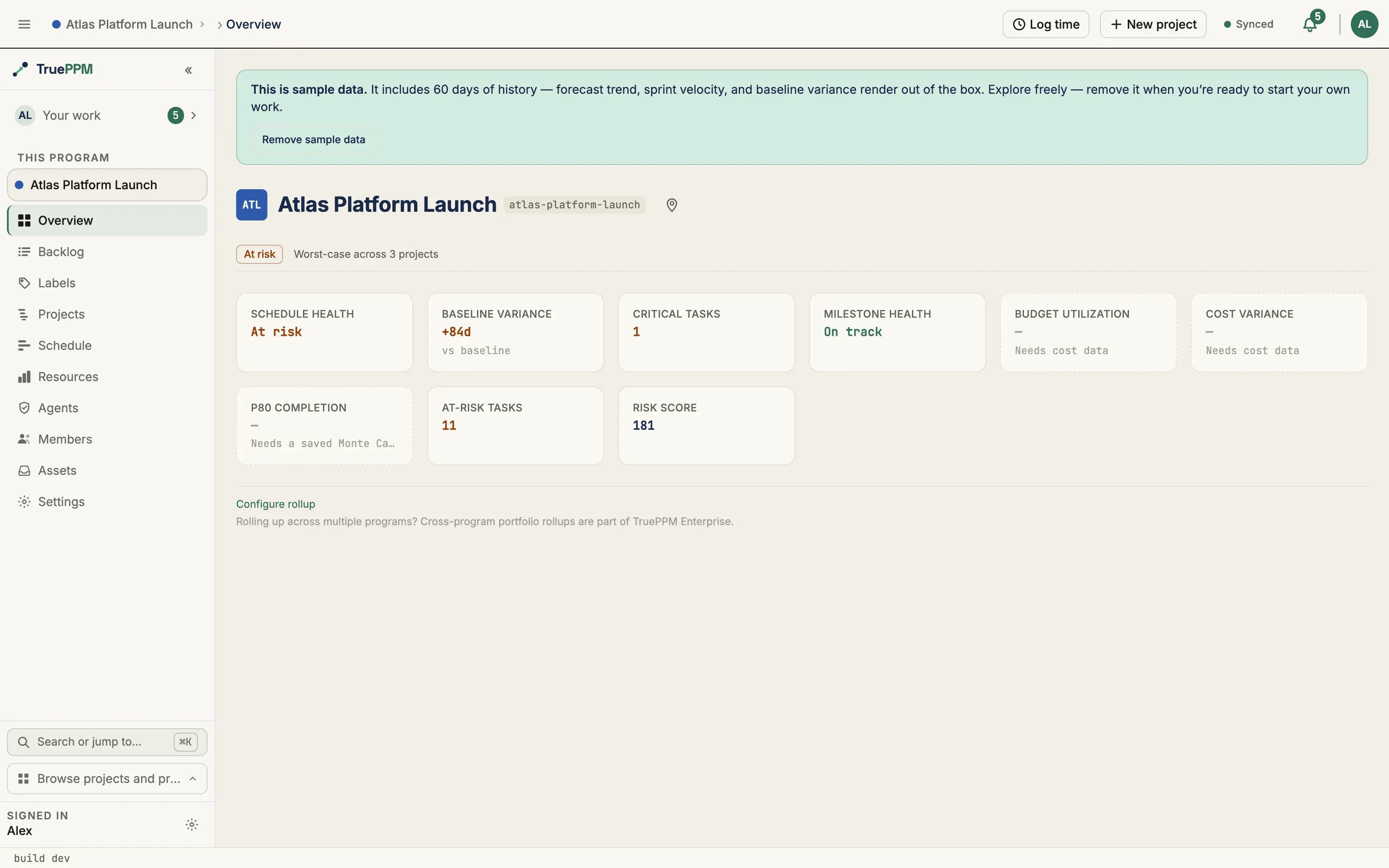Click the atlas-platform-launch slug text
This screenshot has height=868, width=1389.
pyautogui.click(x=575, y=205)
